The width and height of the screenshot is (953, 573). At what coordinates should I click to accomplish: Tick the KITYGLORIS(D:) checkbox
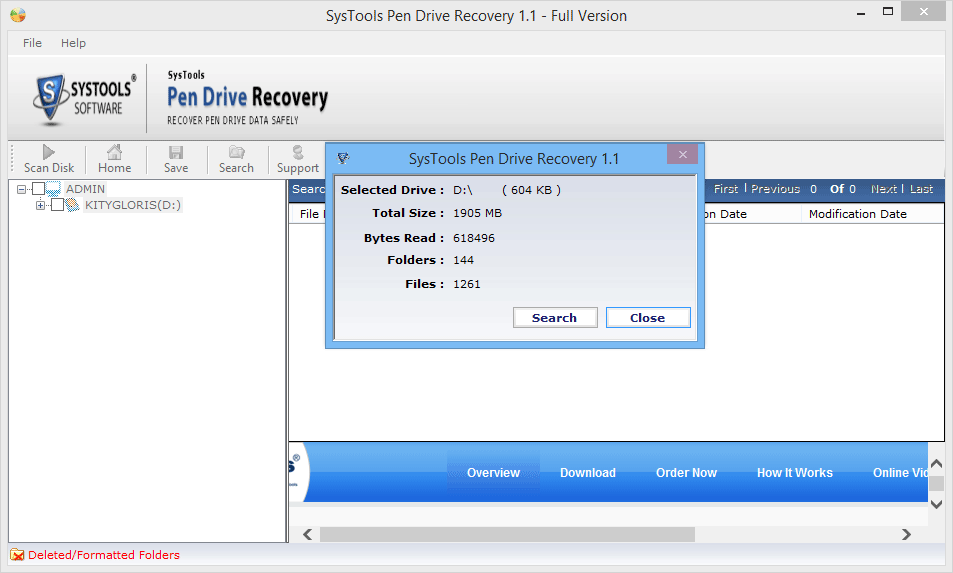coord(57,205)
